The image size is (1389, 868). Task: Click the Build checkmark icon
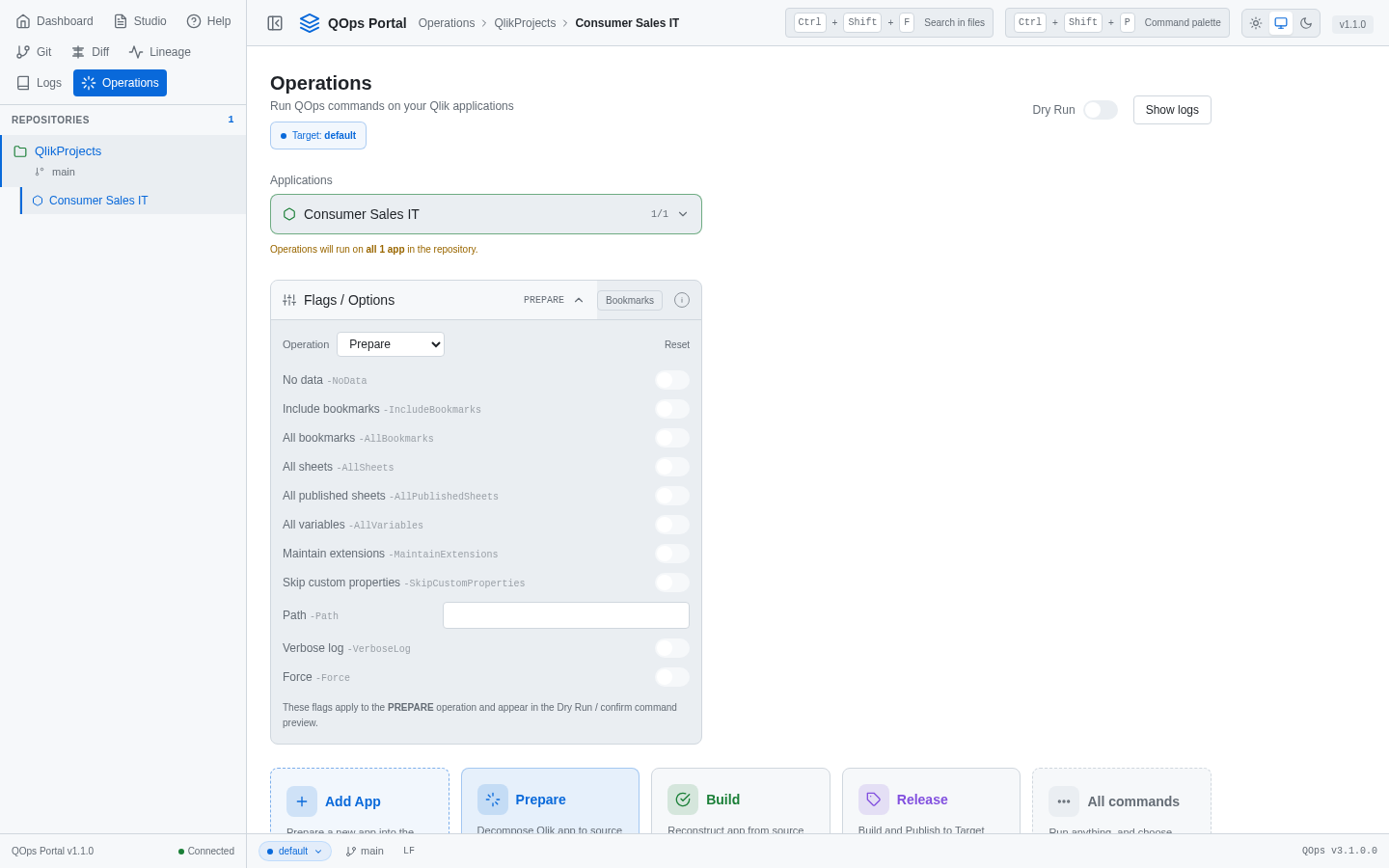click(x=683, y=800)
